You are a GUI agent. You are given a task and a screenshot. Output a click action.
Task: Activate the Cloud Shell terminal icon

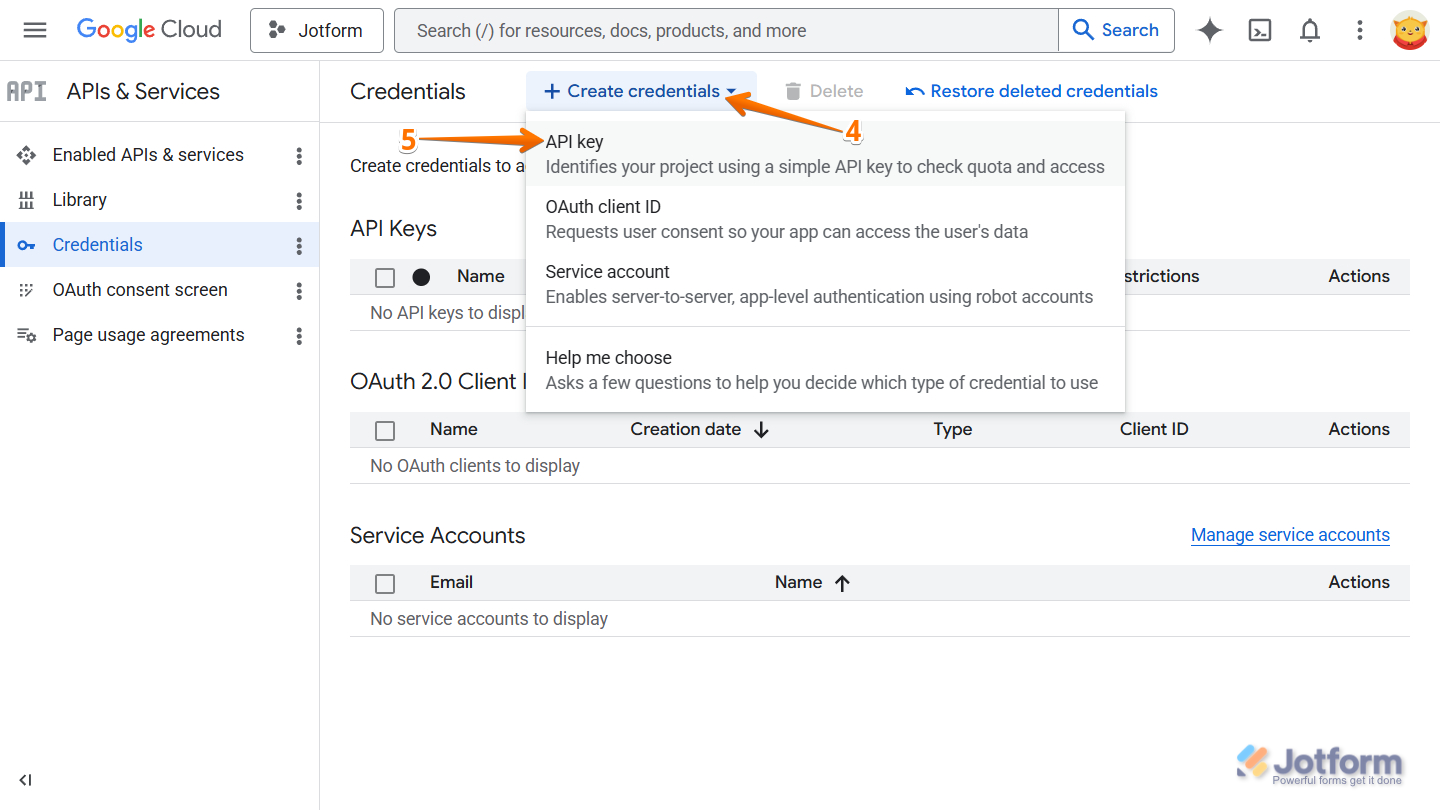click(x=1259, y=30)
